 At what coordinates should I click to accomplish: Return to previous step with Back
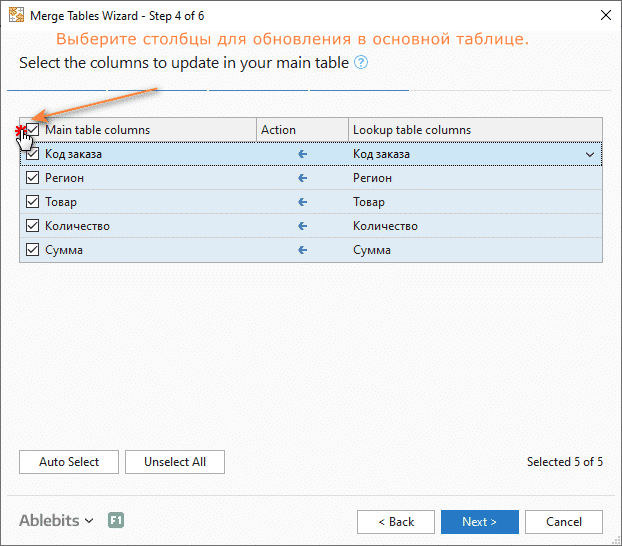[396, 522]
